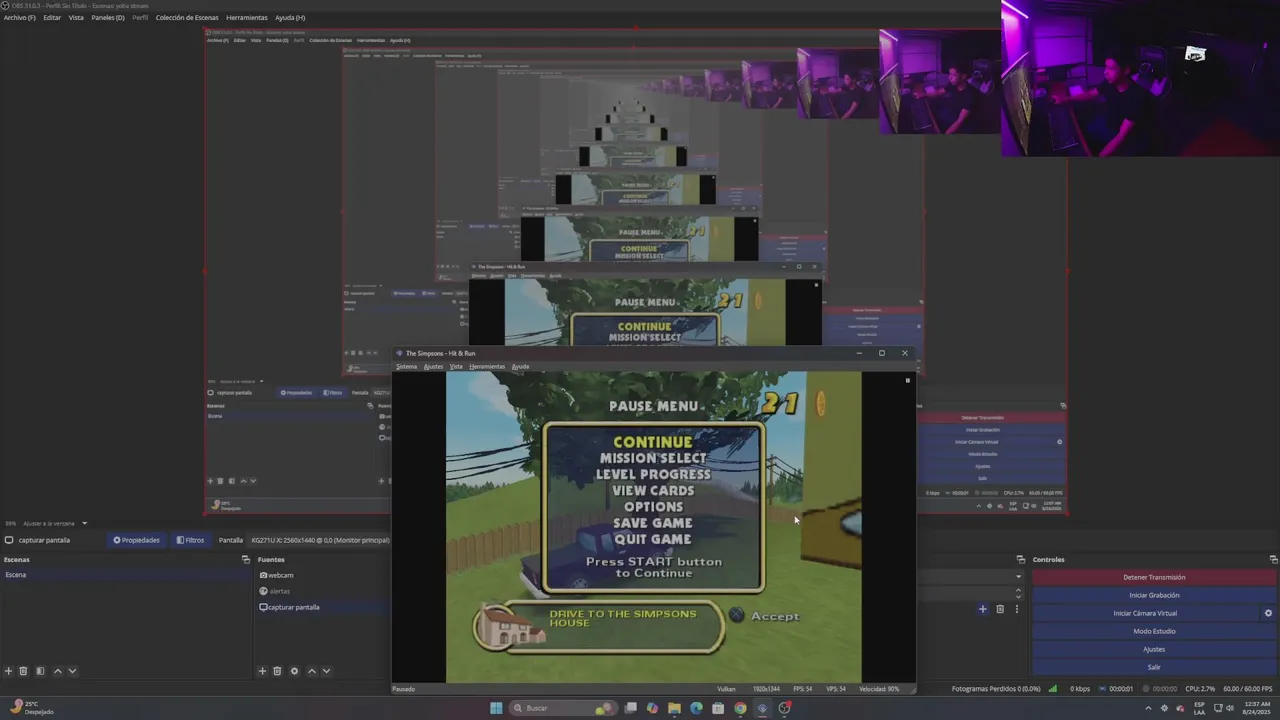1280x720 pixels.
Task: Open the three-dots options menu
Action: point(1017,609)
